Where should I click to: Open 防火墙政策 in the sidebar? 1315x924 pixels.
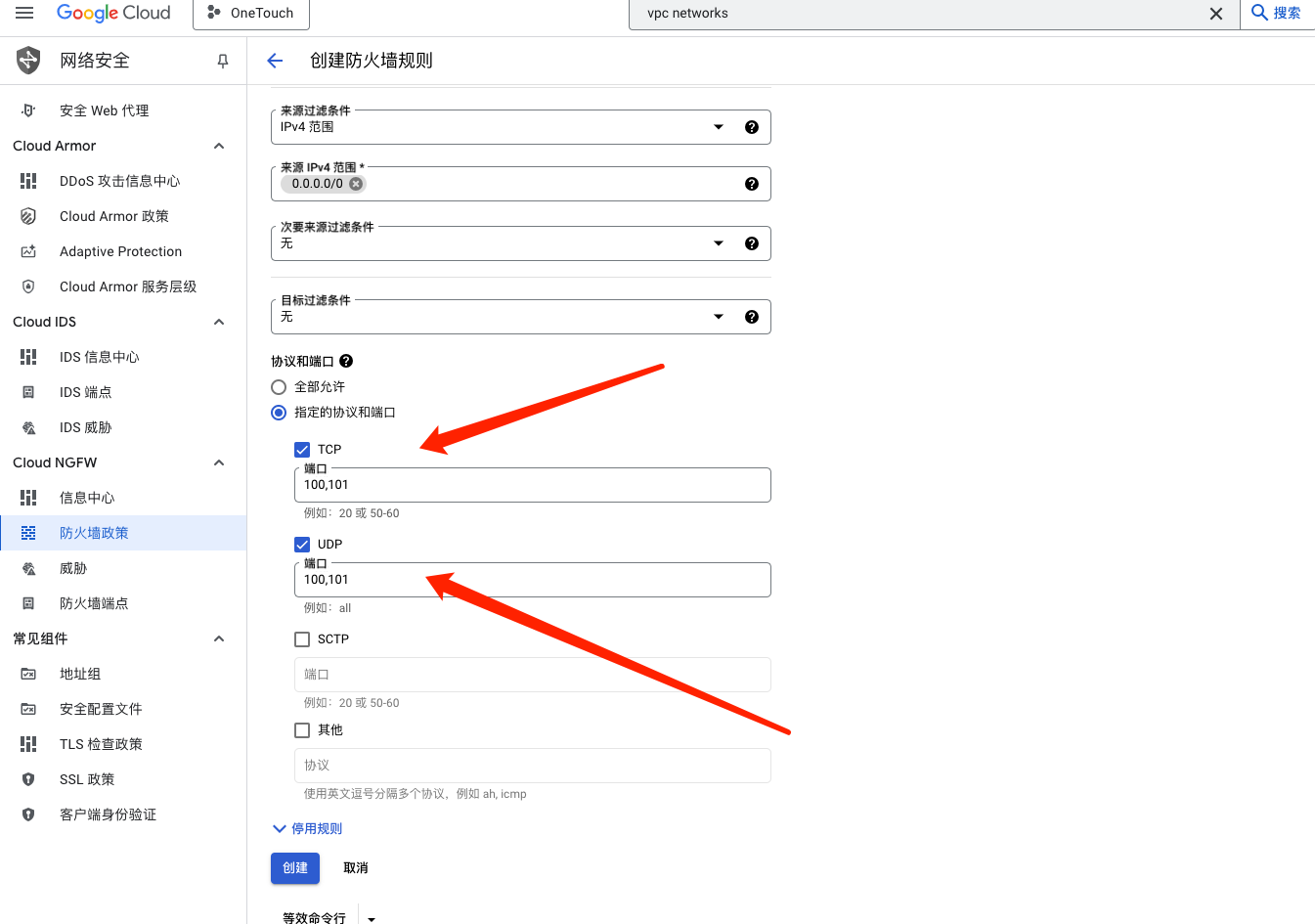click(x=94, y=533)
